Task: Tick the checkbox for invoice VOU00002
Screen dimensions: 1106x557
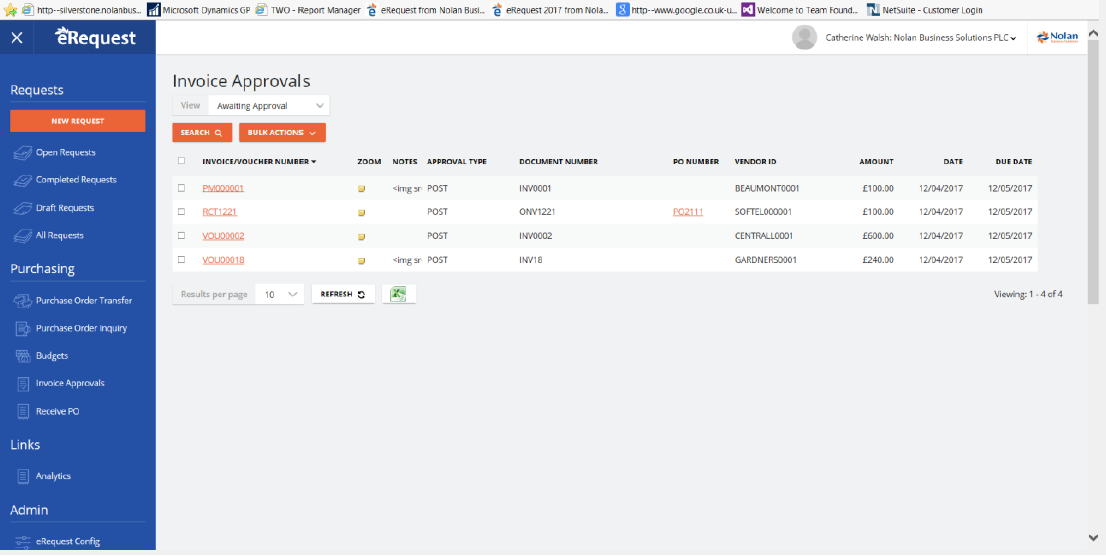Action: (181, 236)
